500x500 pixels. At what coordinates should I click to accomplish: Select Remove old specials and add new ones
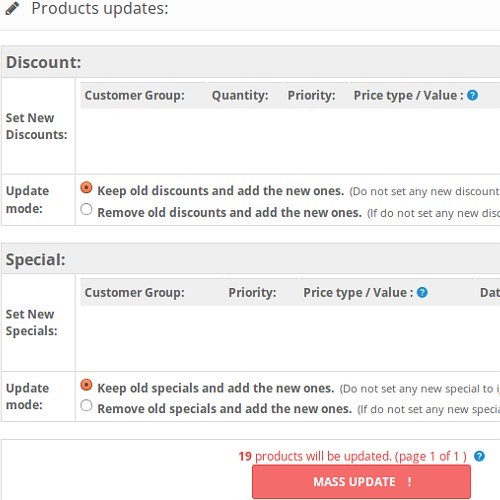(86, 406)
